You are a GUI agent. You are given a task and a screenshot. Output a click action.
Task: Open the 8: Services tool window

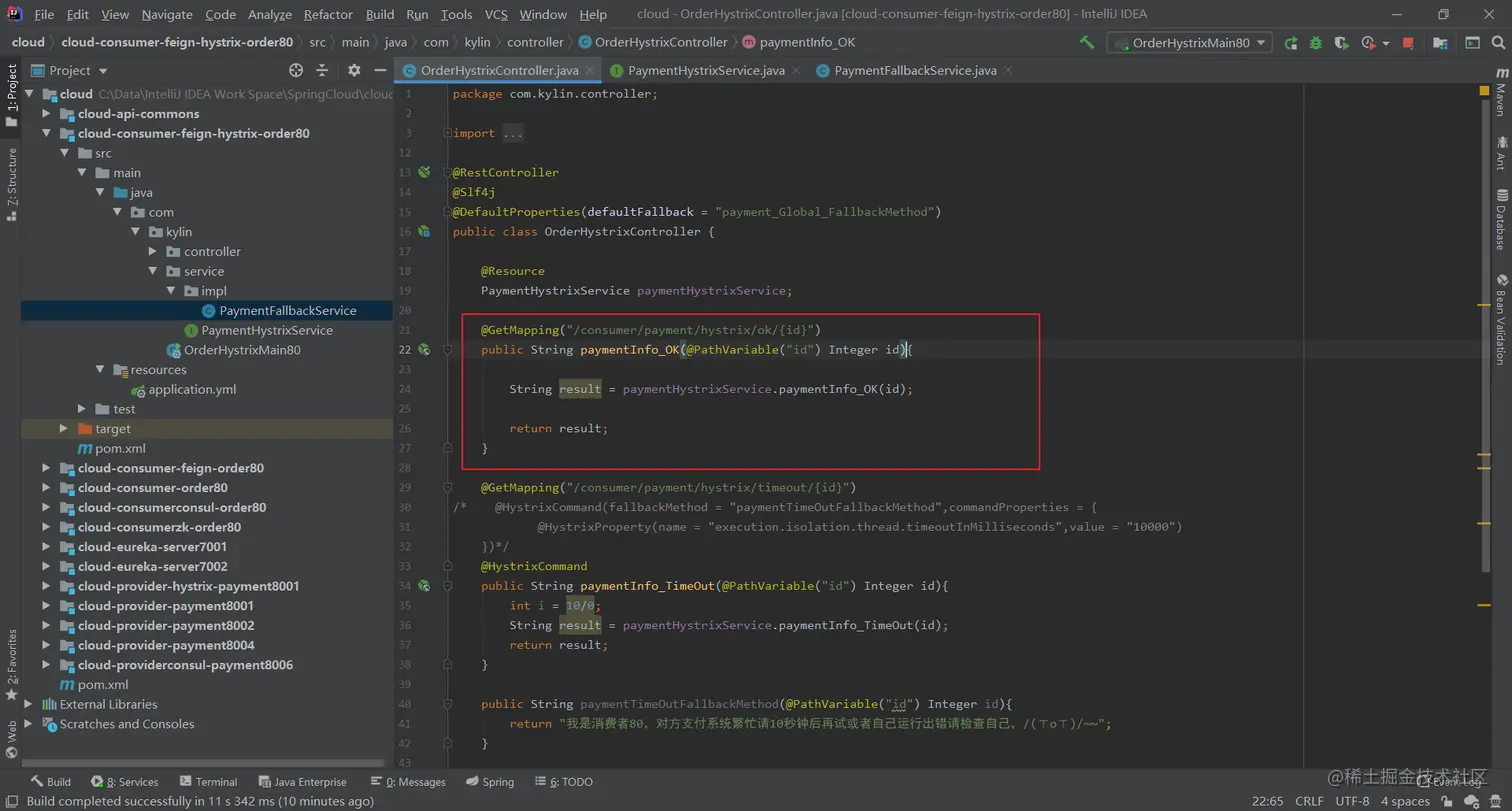click(x=125, y=782)
